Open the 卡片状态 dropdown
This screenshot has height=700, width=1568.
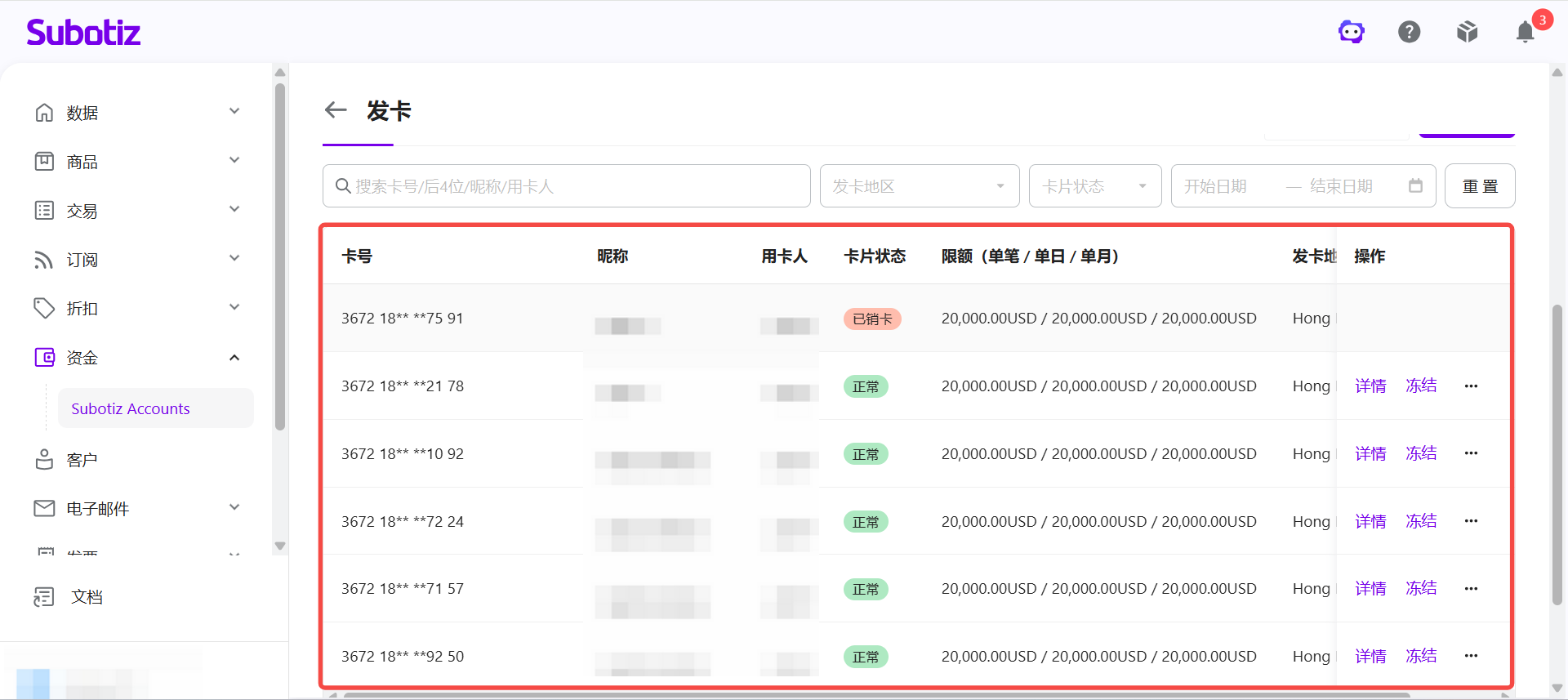(x=1095, y=185)
